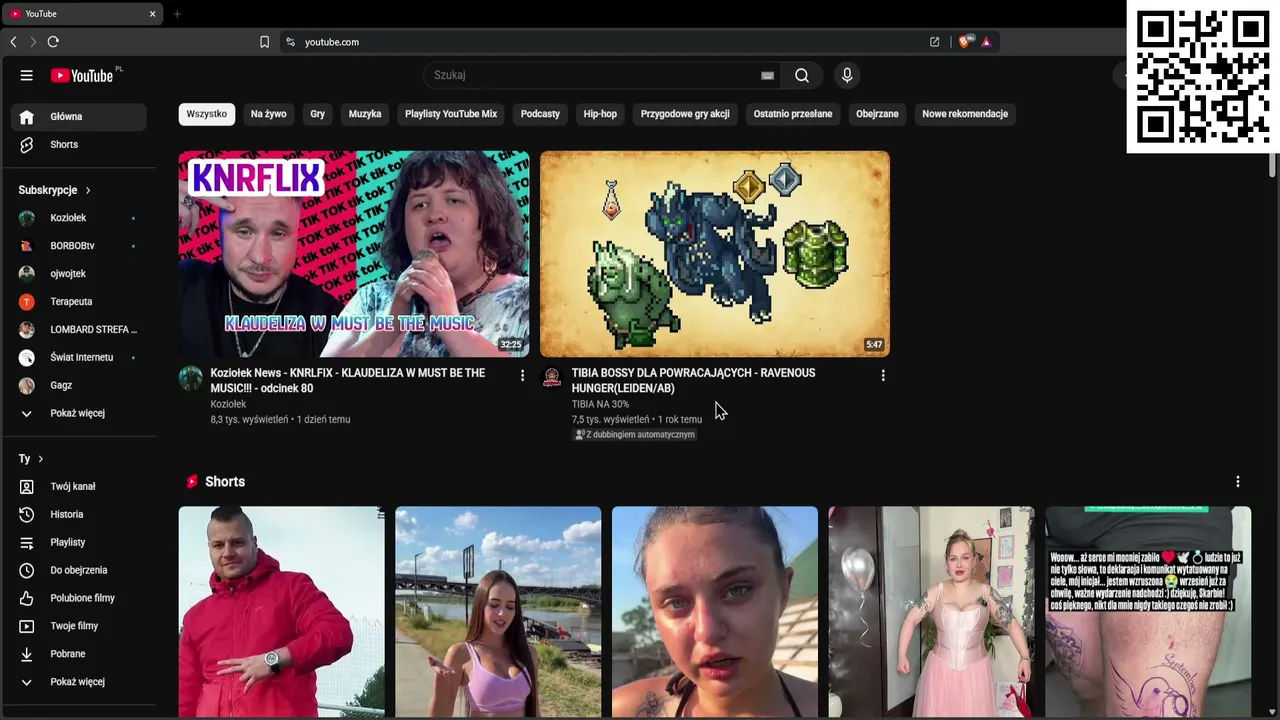Open options menu for Koziołek News video
This screenshot has height=720, width=1280.
click(x=522, y=376)
